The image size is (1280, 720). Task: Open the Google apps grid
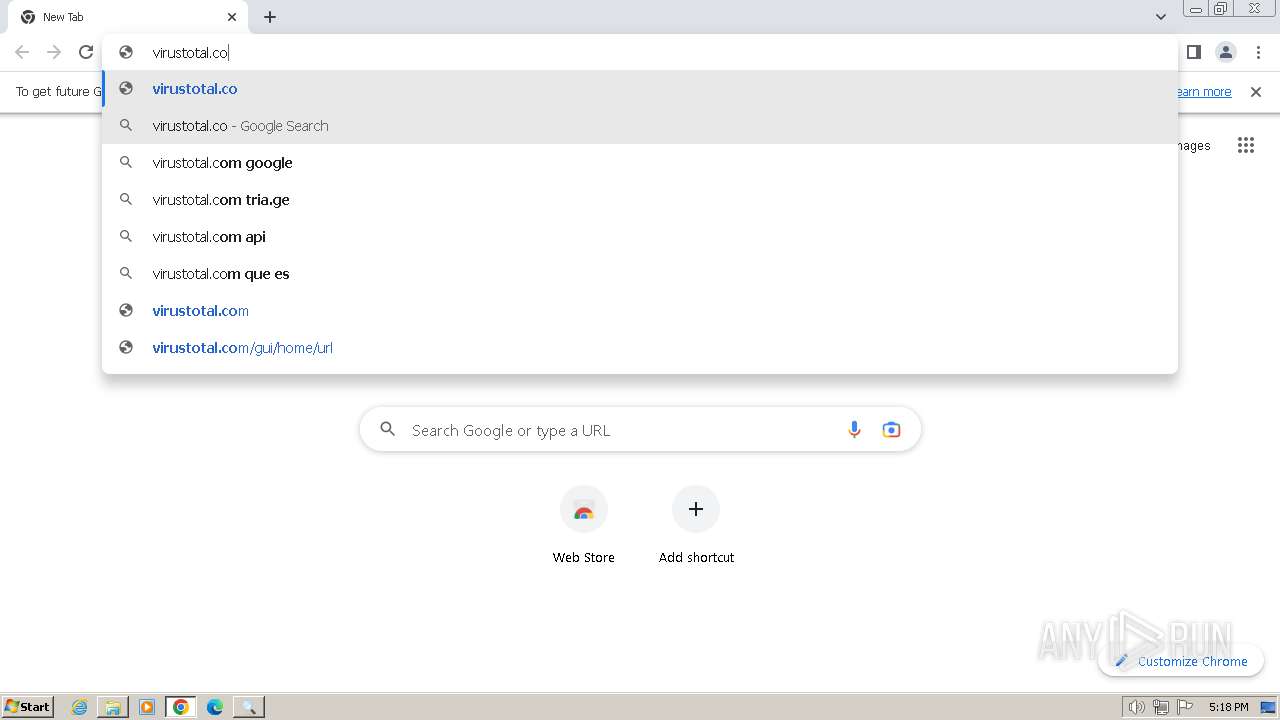[x=1246, y=145]
